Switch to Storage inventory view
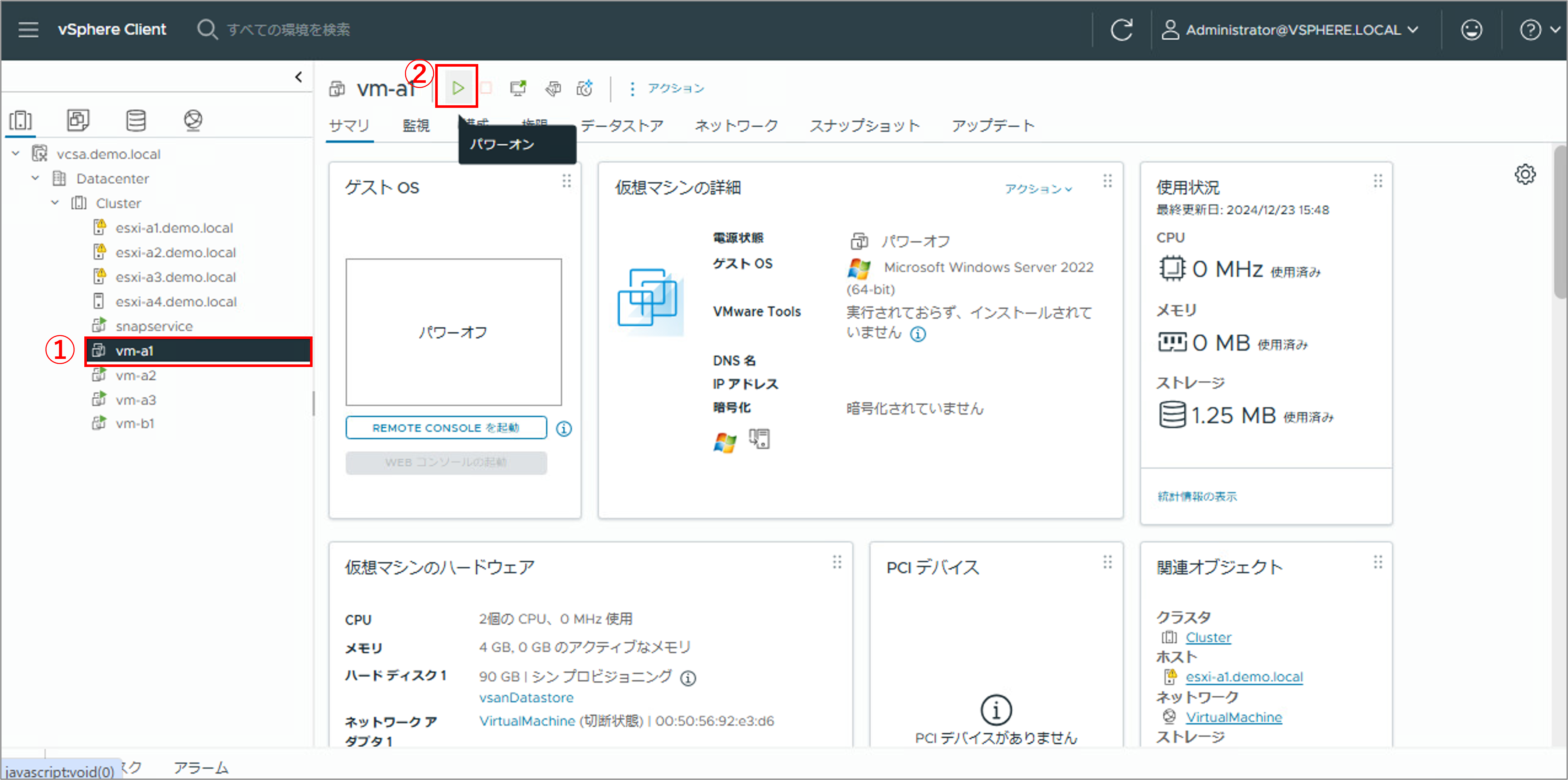1568x780 pixels. [x=136, y=120]
